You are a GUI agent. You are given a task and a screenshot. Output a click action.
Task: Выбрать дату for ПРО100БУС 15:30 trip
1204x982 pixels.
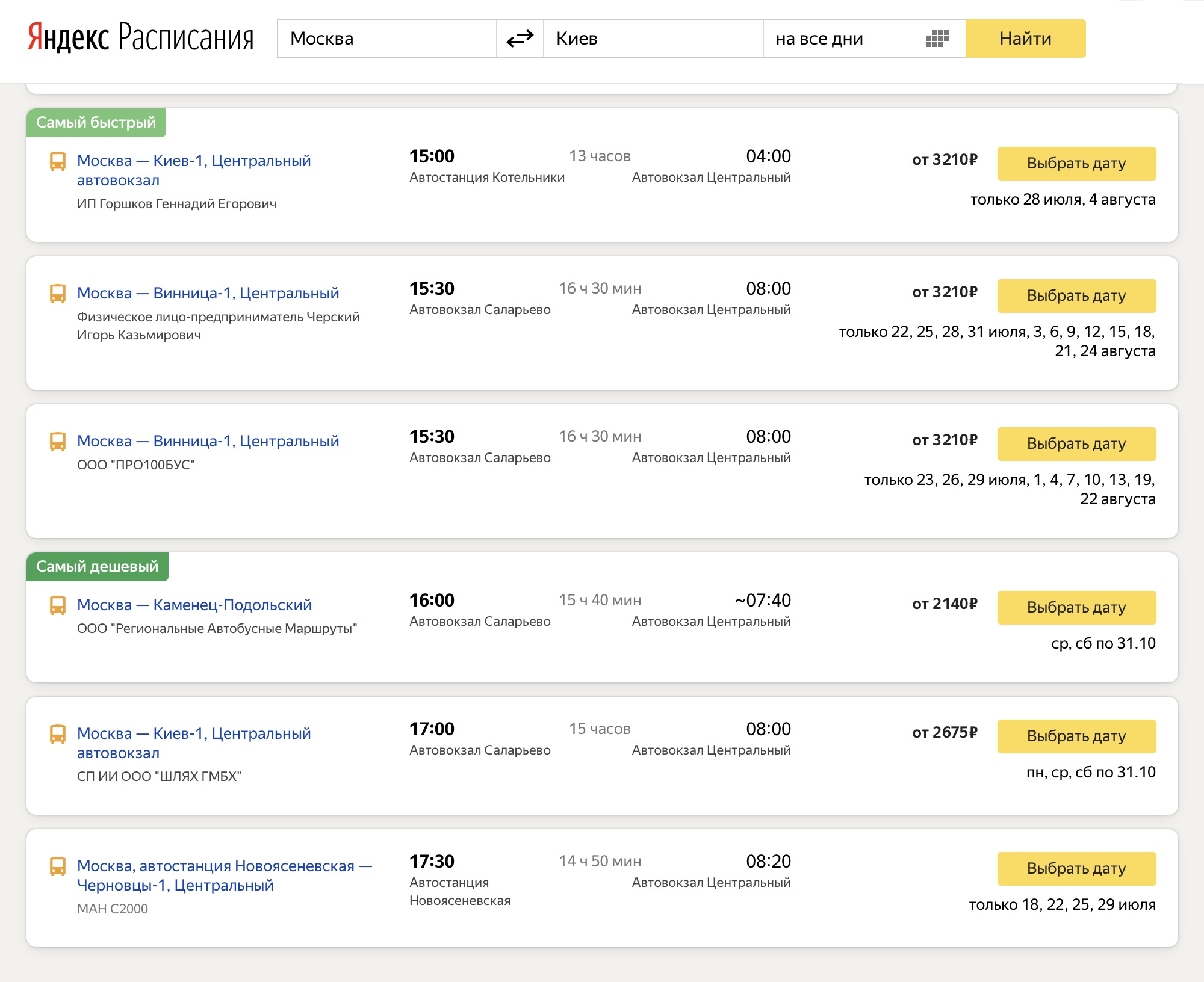coord(1076,444)
